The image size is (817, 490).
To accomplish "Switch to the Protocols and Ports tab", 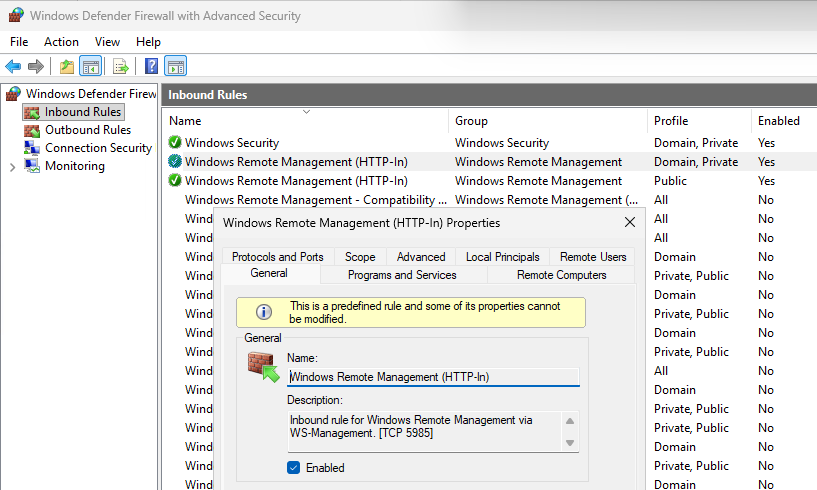I will 278,257.
